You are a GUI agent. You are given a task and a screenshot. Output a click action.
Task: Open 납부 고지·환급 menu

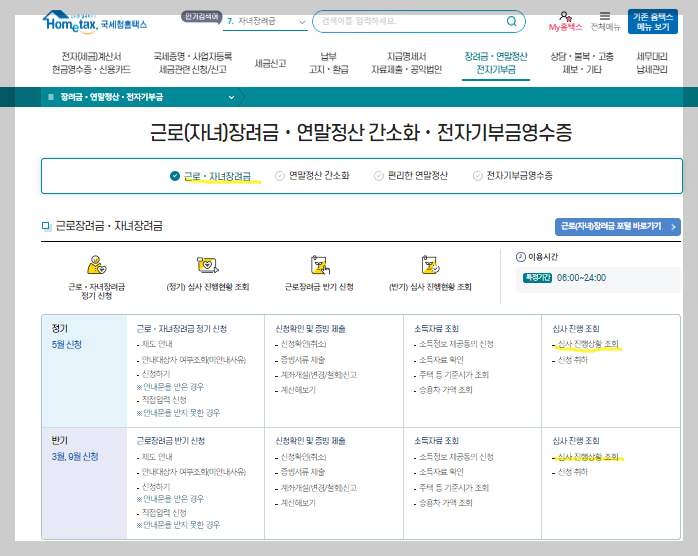pos(329,63)
